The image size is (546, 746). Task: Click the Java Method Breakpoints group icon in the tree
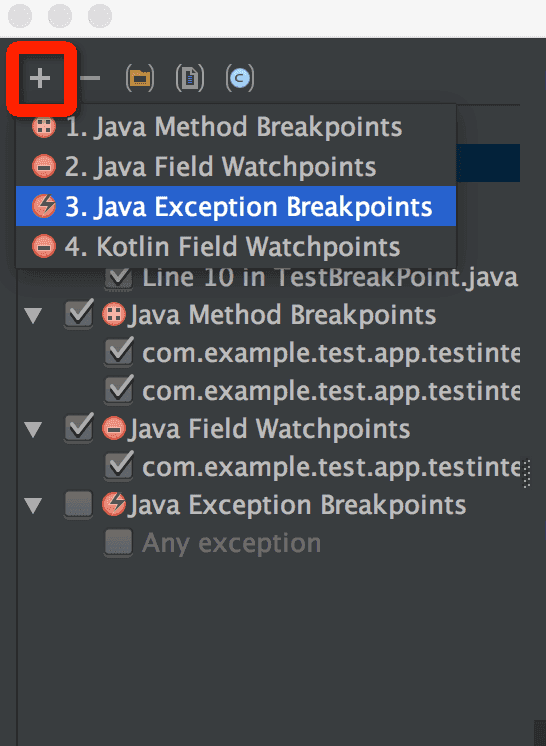114,315
